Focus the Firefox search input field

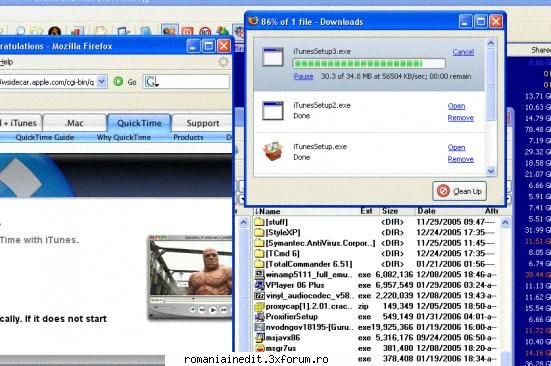coord(194,82)
